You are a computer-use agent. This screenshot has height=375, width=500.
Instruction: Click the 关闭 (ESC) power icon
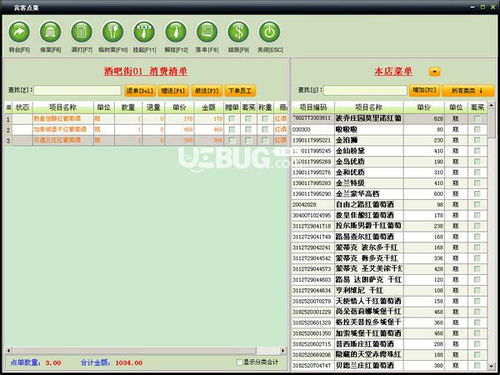[270, 32]
